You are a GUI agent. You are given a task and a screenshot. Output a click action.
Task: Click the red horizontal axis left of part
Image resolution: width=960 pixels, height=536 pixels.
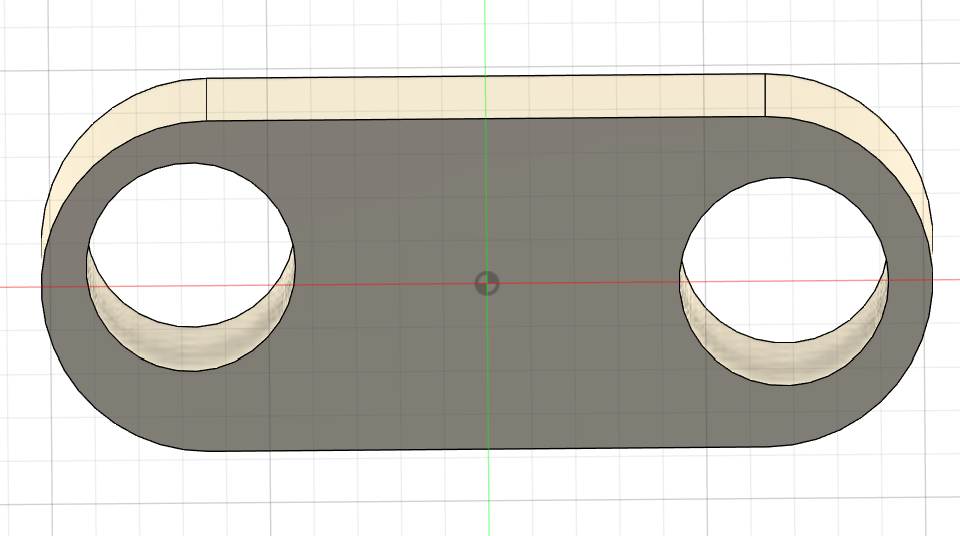(20, 287)
